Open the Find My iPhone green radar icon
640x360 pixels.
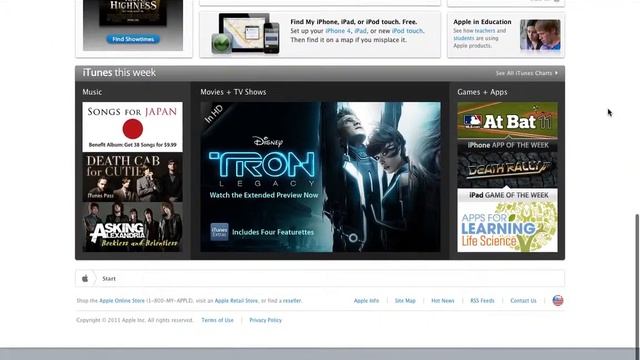point(222,43)
